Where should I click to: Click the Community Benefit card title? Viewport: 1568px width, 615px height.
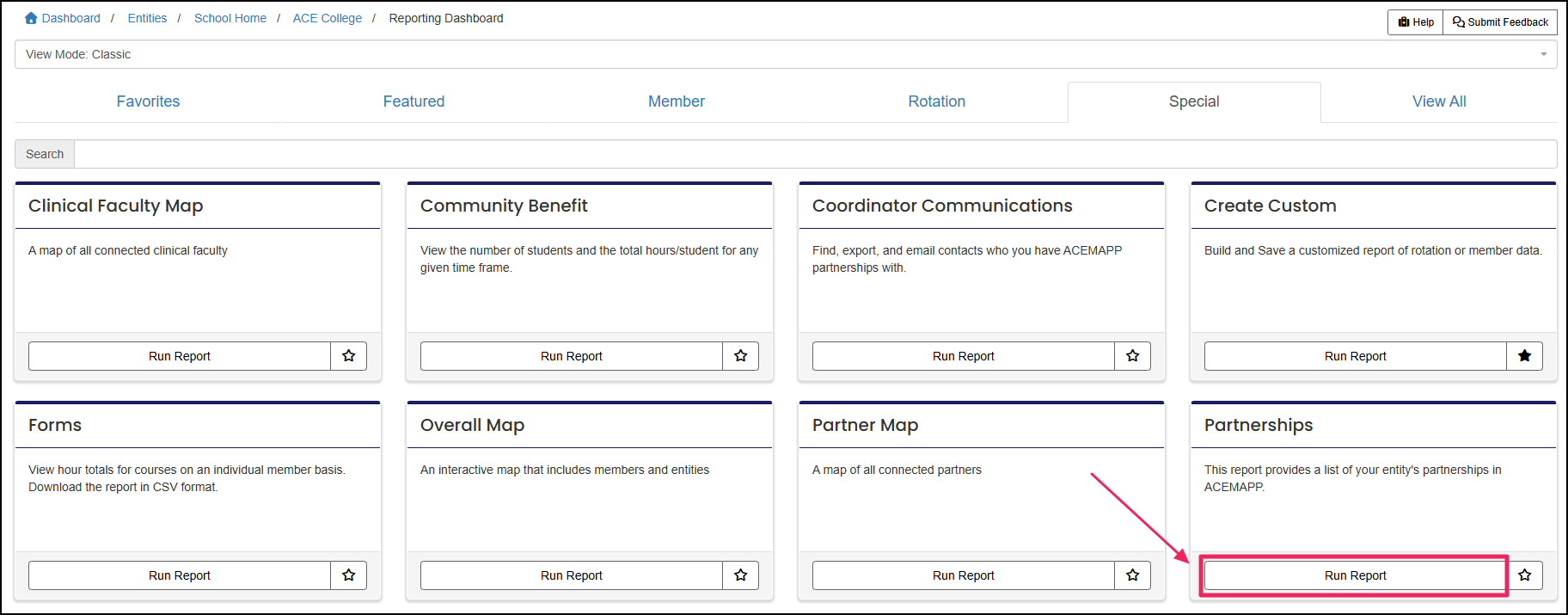pyautogui.click(x=504, y=206)
